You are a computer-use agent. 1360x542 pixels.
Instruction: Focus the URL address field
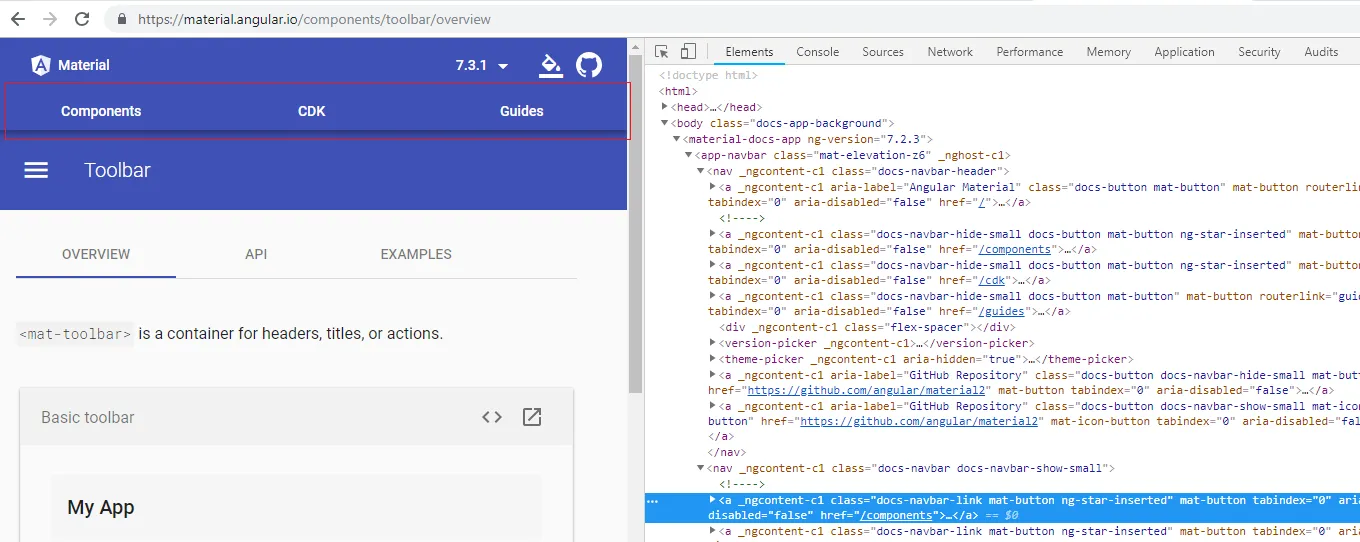tap(314, 19)
